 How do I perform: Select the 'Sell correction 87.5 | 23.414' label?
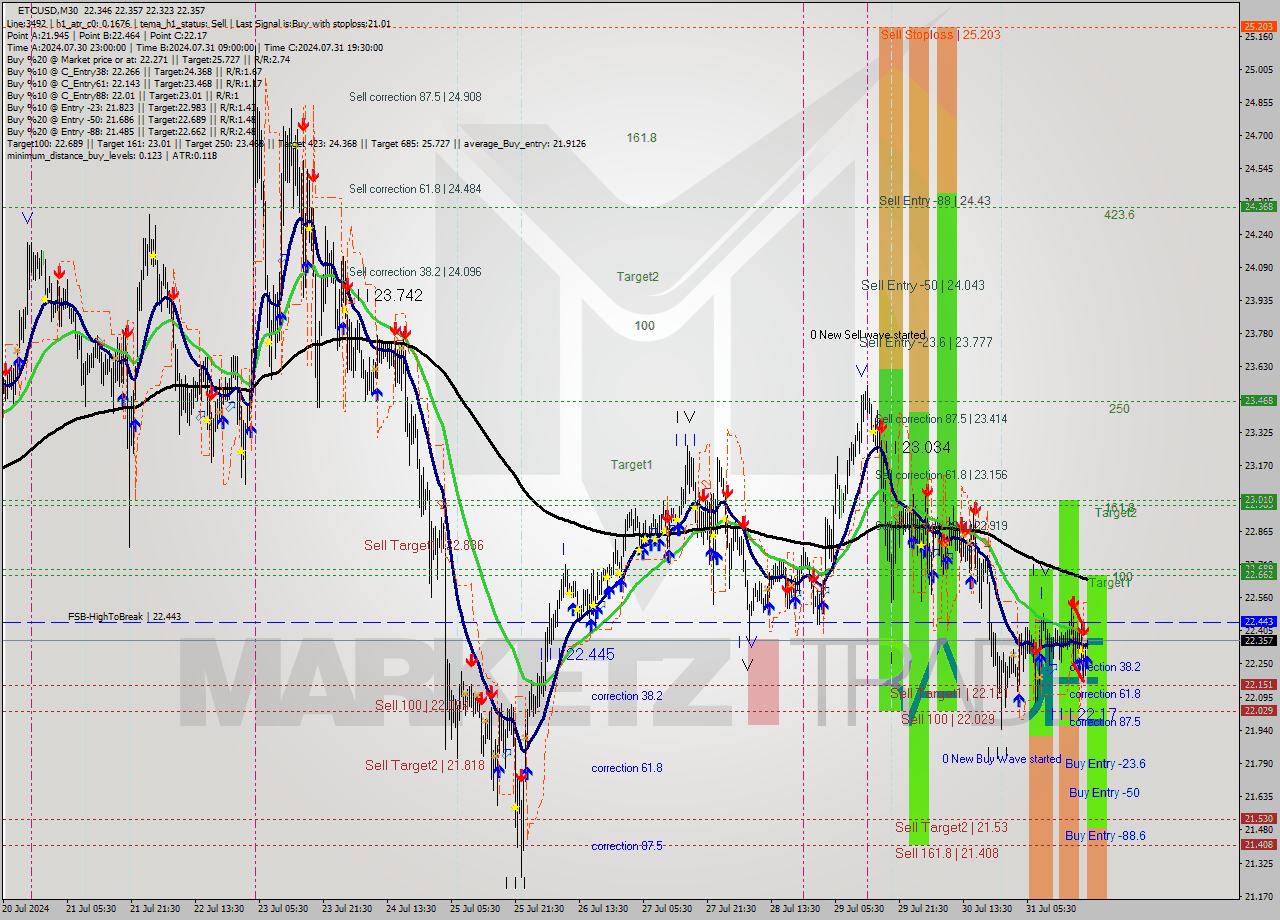(x=941, y=419)
